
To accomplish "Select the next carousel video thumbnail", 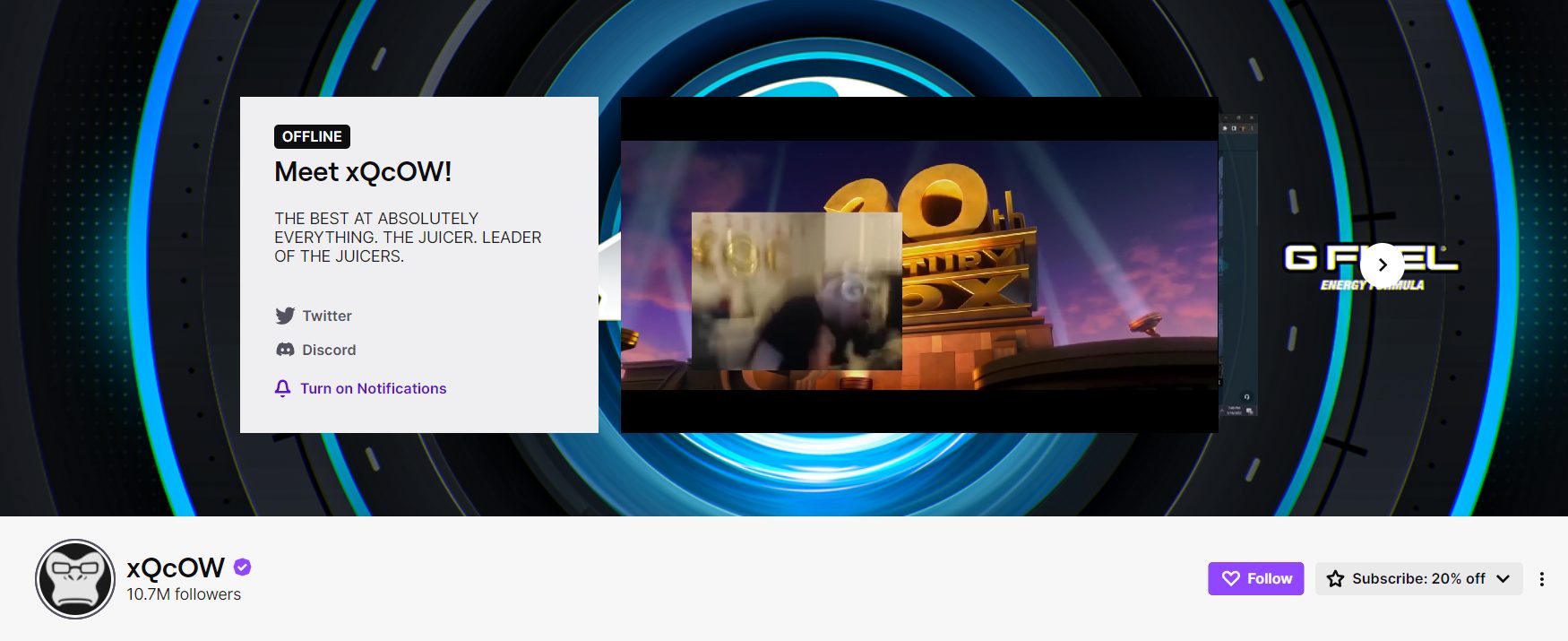I will coord(1239,264).
